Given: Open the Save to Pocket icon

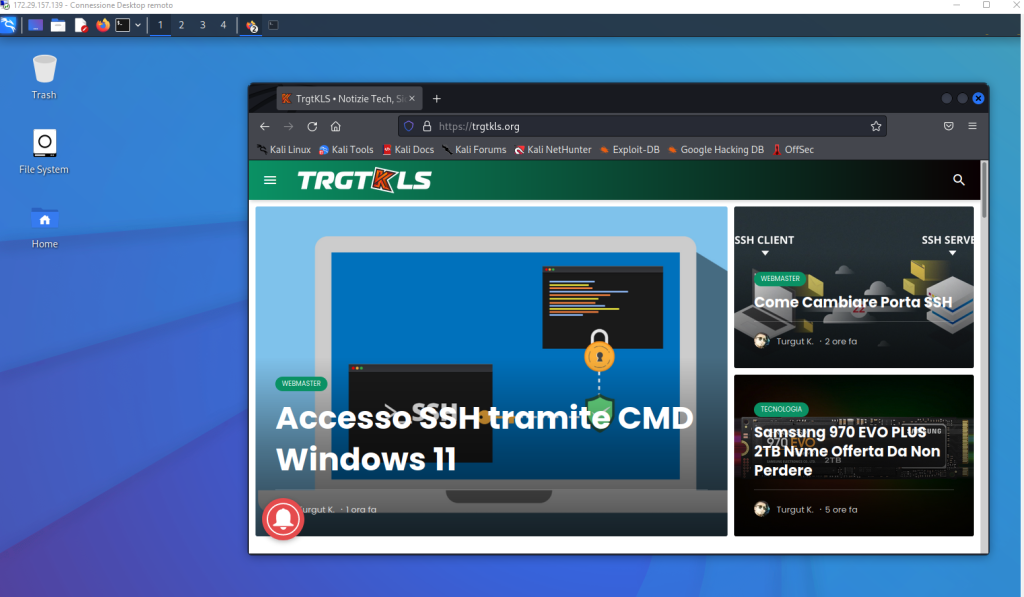Looking at the screenshot, I should tap(948, 127).
